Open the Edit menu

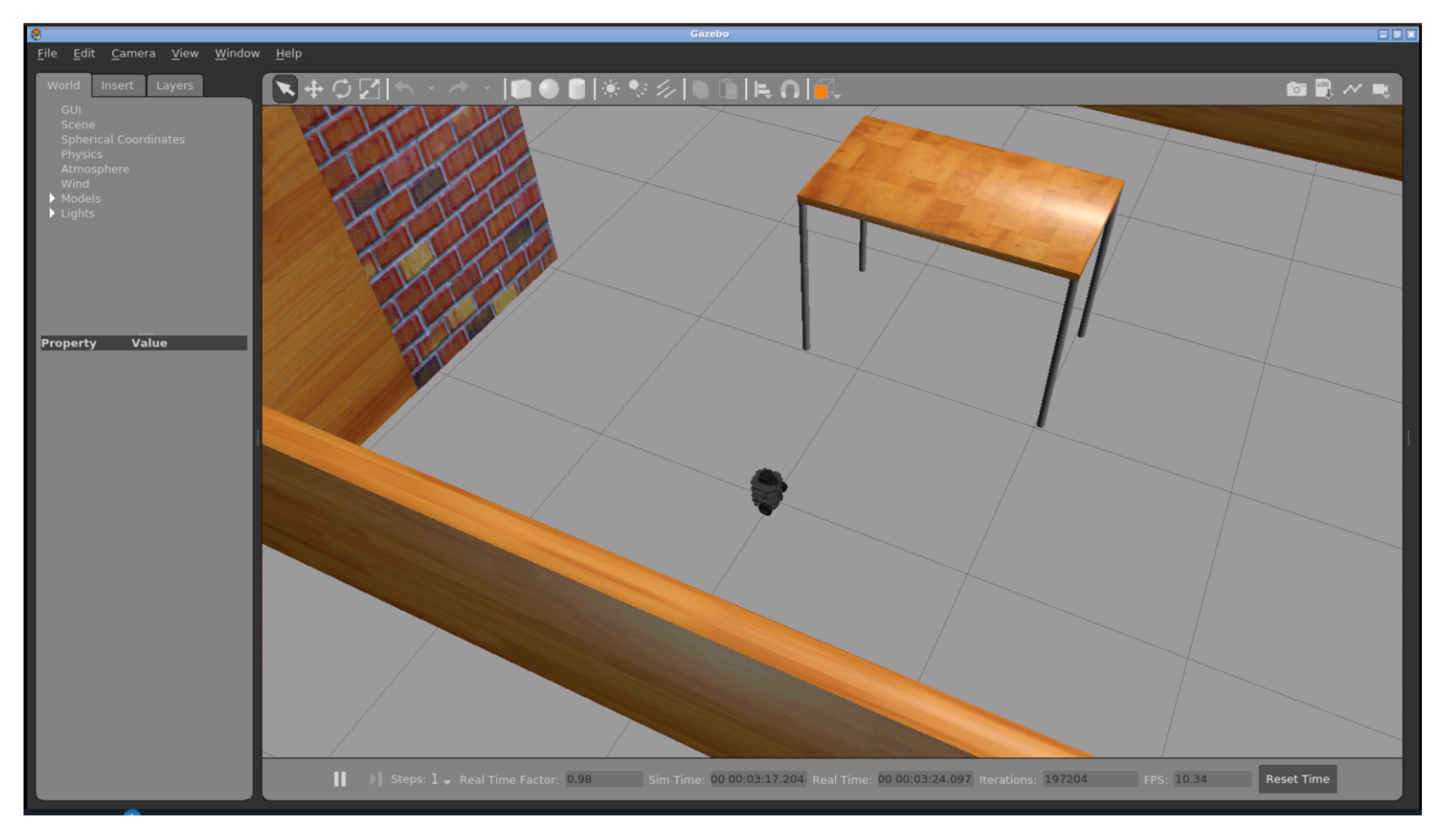pos(84,53)
